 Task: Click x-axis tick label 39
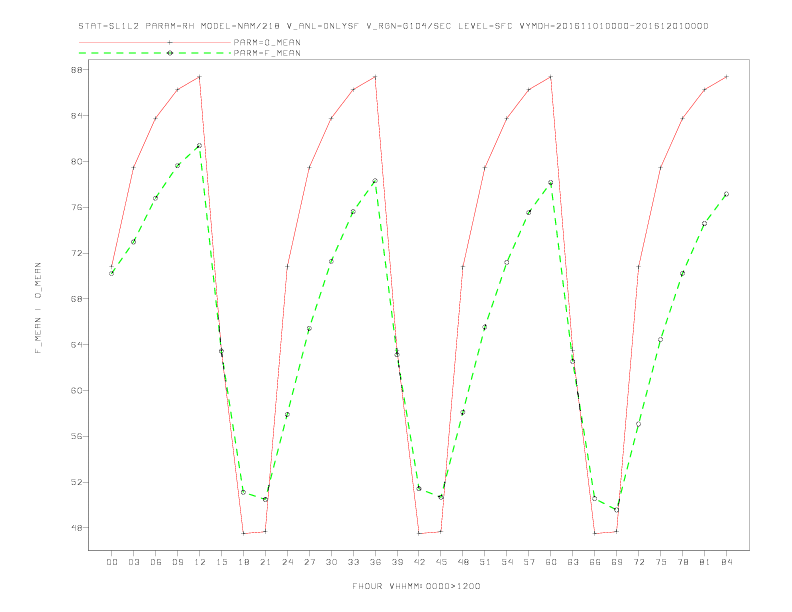click(x=397, y=562)
